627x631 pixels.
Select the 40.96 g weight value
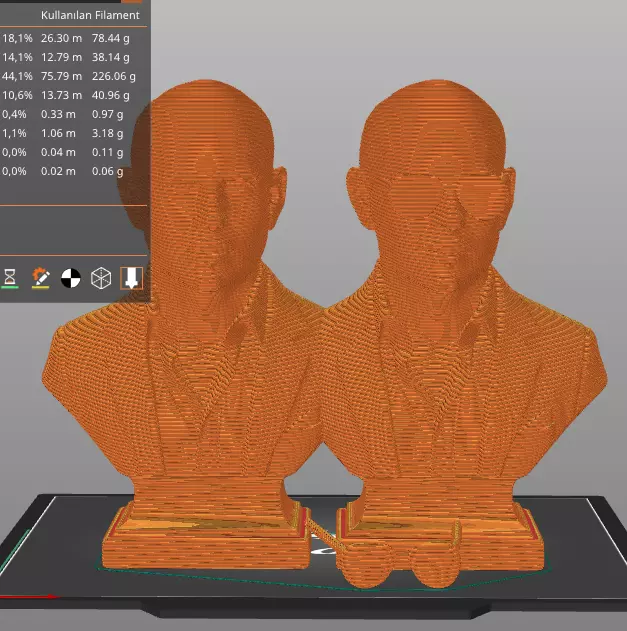click(111, 95)
